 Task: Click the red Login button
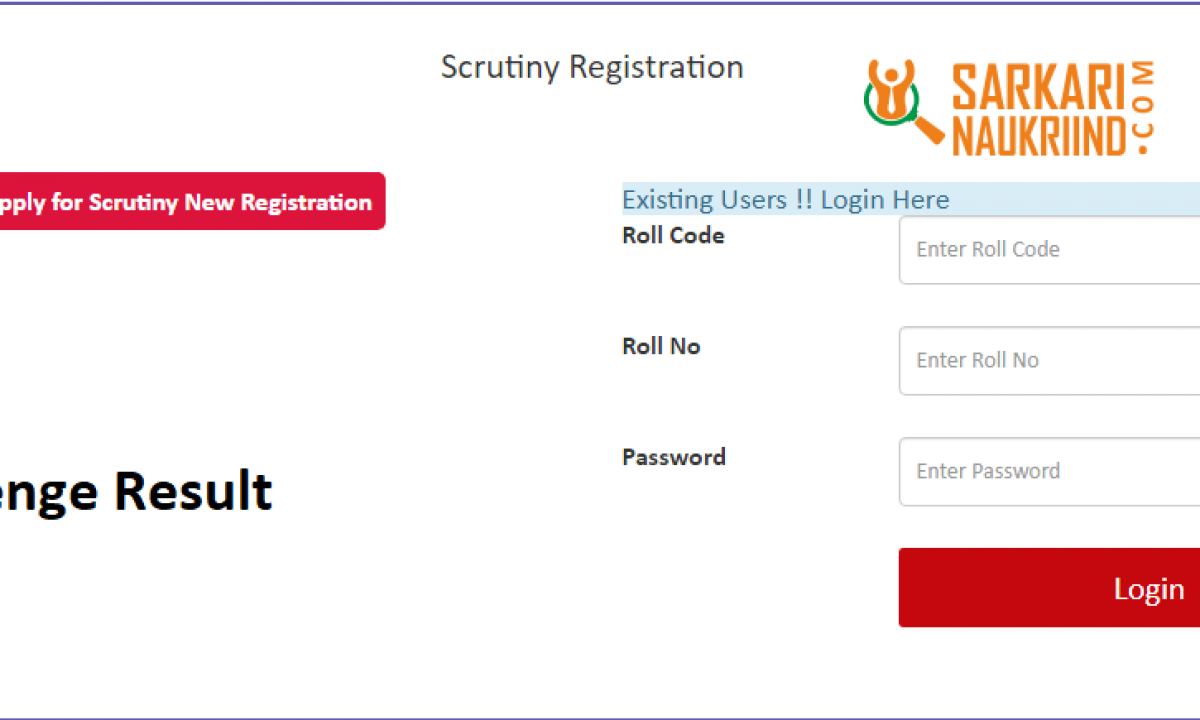[x=1049, y=588]
